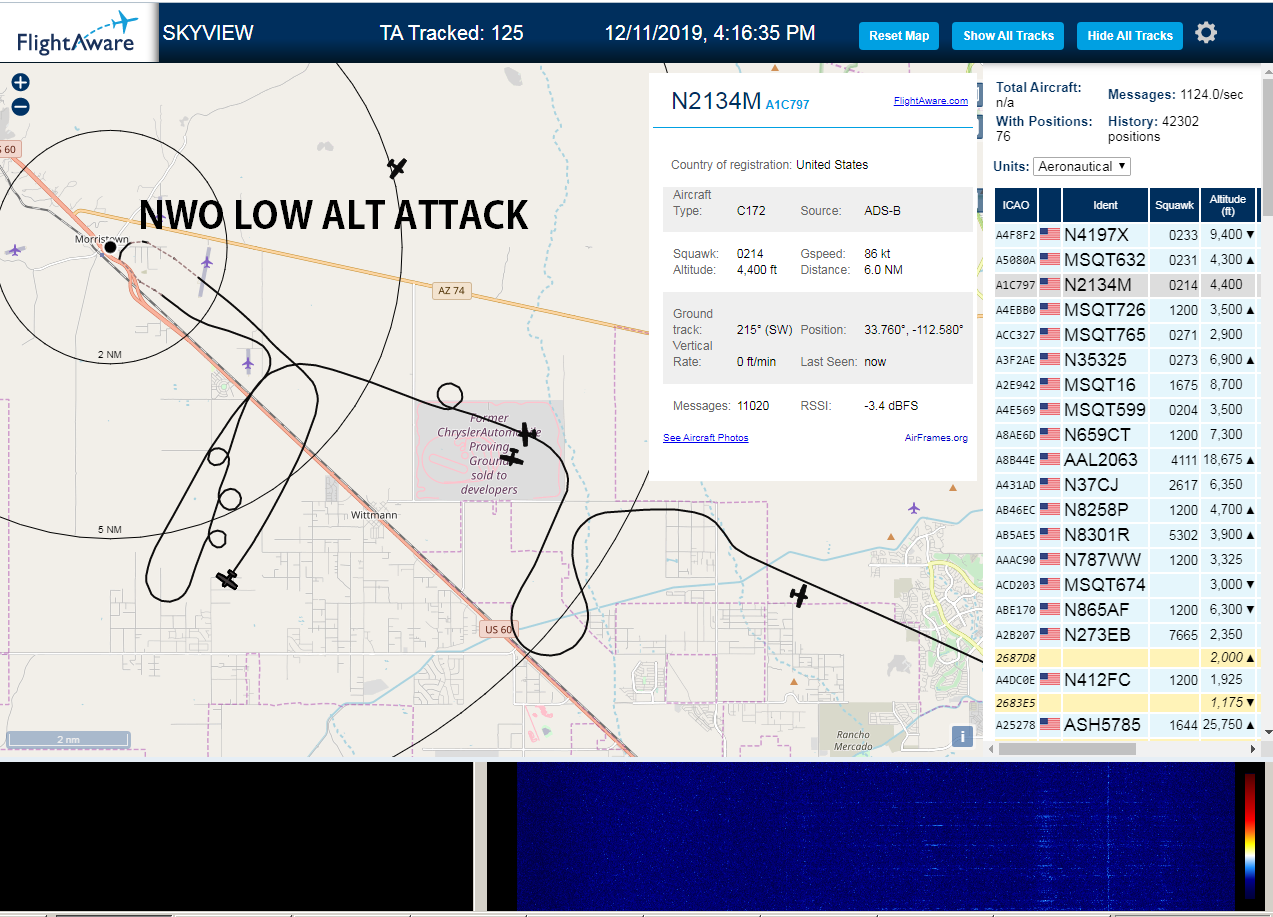Image resolution: width=1273 pixels, height=917 pixels.
Task: Open AirFrames.org link
Action: [x=936, y=438]
